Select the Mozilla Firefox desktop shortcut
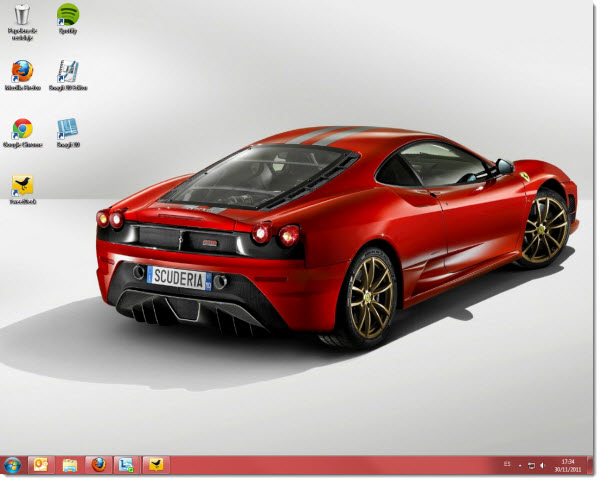This screenshot has height=481, width=600. [22, 75]
